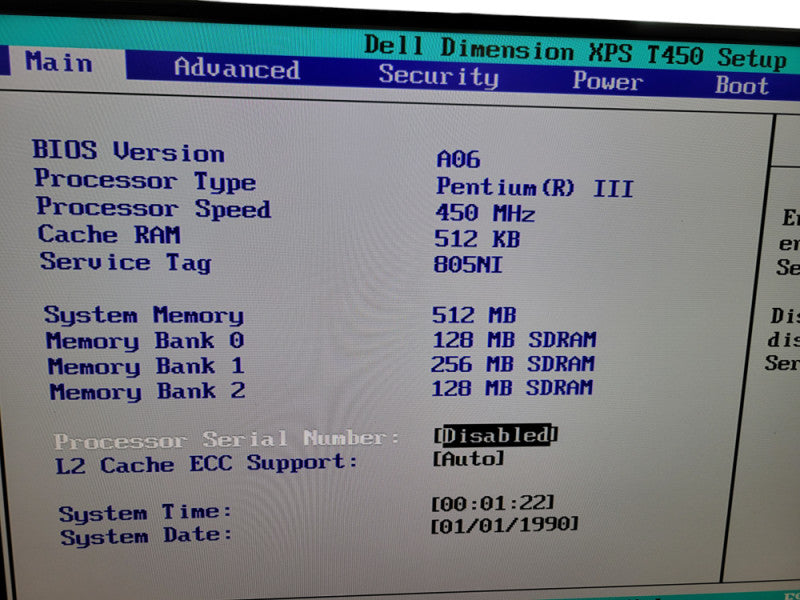This screenshot has width=800, height=600.
Task: Click the Cache RAM label
Action: point(109,235)
